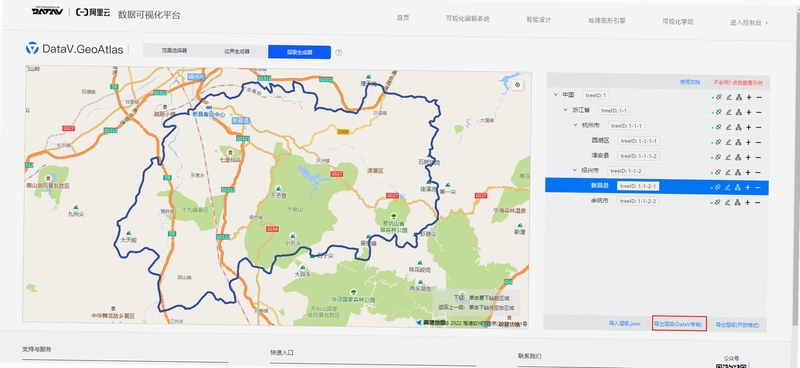Open 可视化编辑系统 in the top navigation

[x=468, y=19]
